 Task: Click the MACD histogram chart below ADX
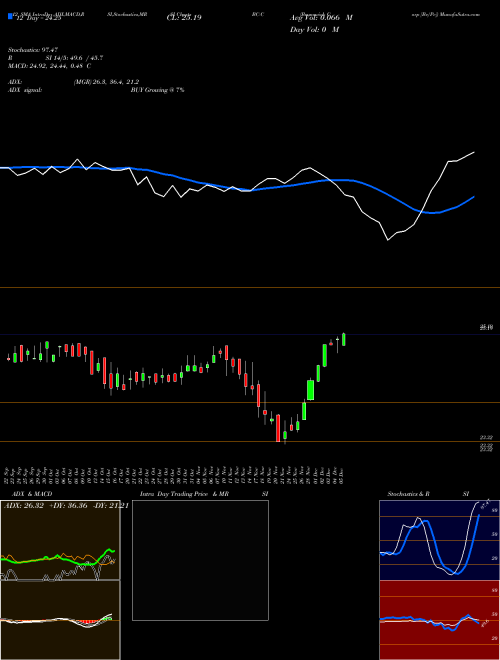coord(60,620)
